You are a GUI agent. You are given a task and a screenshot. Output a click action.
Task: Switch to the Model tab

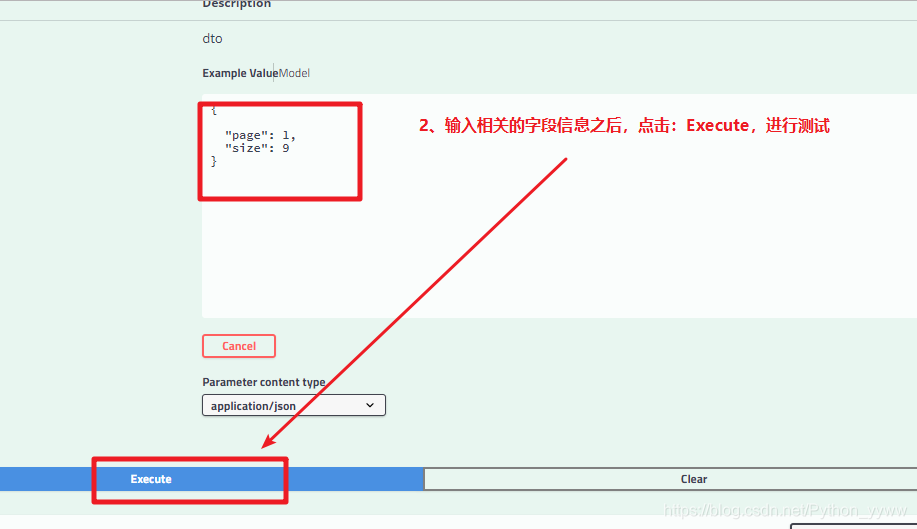pos(294,73)
